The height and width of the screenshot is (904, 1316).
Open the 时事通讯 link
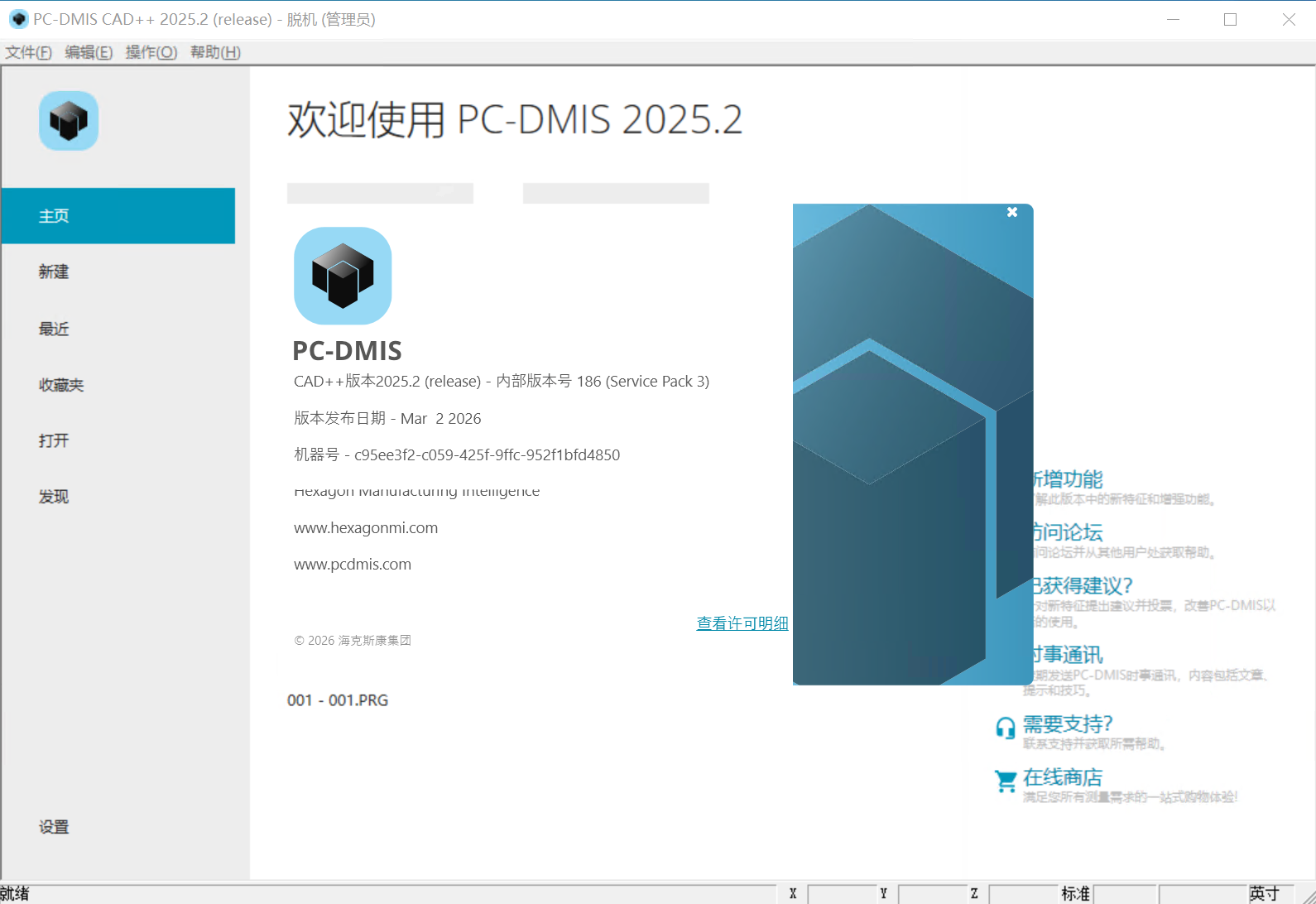[1068, 655]
